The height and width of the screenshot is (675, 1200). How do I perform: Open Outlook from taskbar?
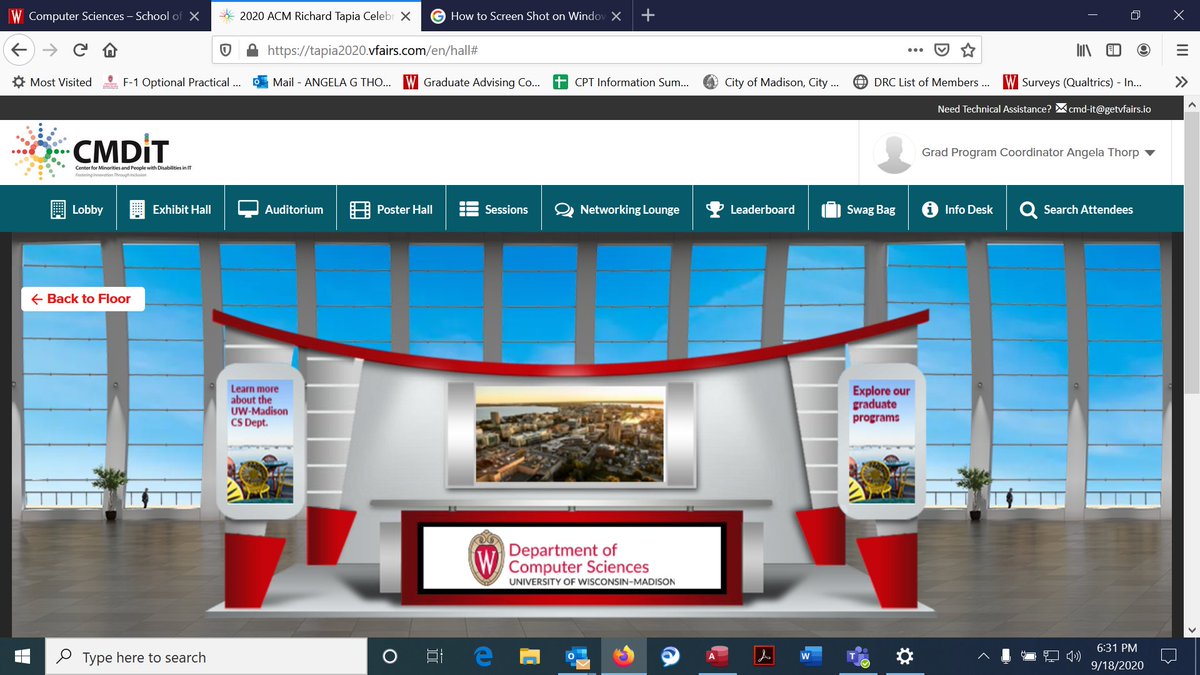577,657
